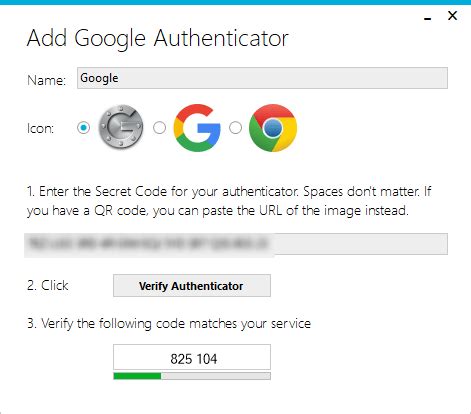Minimize the Add Google Authenticator window
The image size is (471, 414).
pos(428,19)
